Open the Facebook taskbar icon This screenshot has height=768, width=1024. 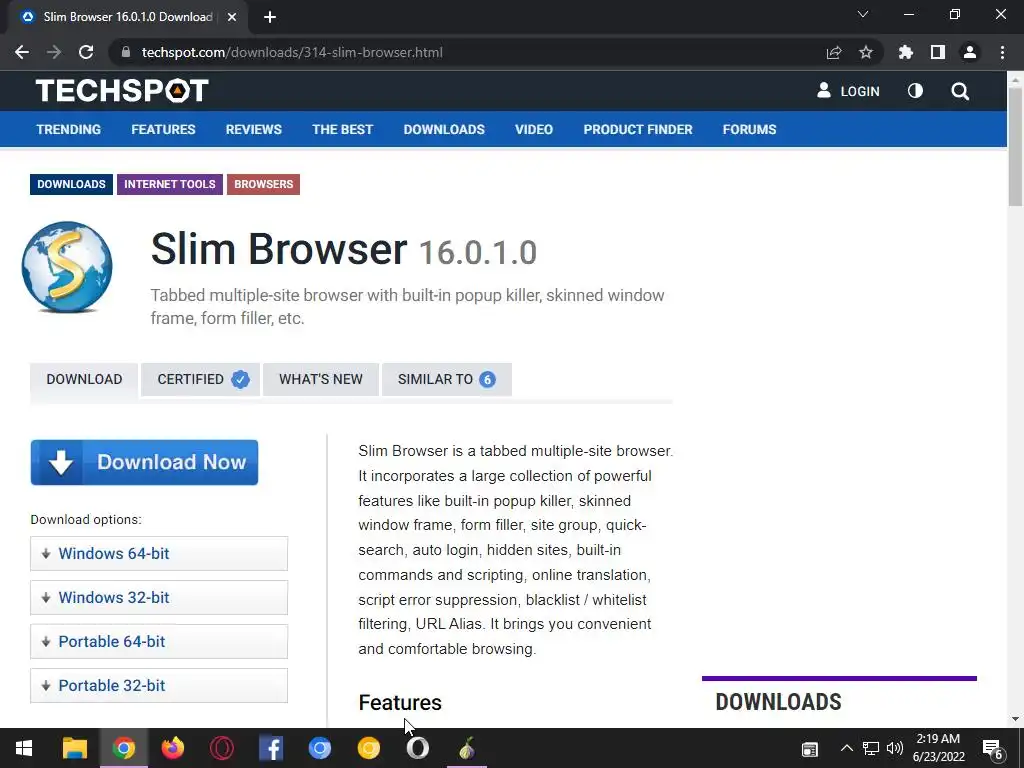coord(270,748)
